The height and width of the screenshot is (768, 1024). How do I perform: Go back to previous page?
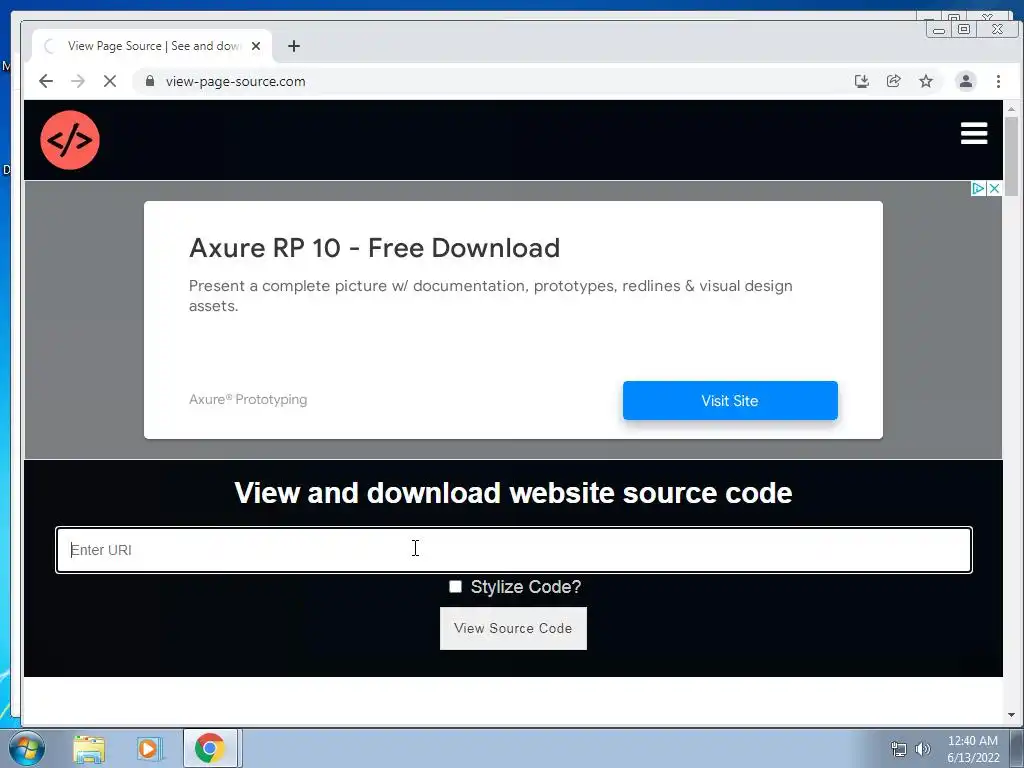(x=46, y=81)
